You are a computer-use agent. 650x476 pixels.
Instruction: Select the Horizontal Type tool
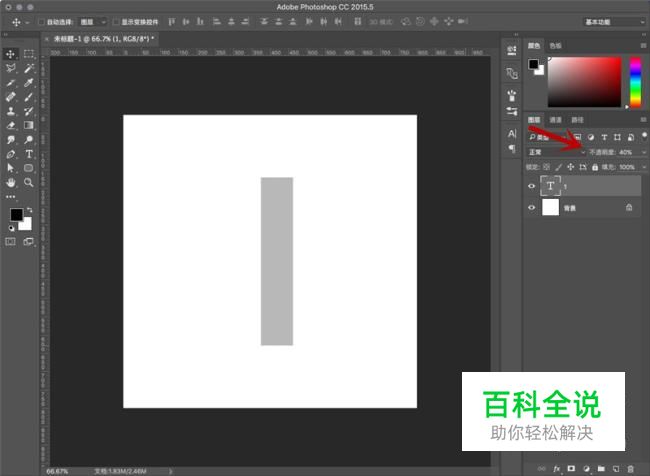pos(29,154)
